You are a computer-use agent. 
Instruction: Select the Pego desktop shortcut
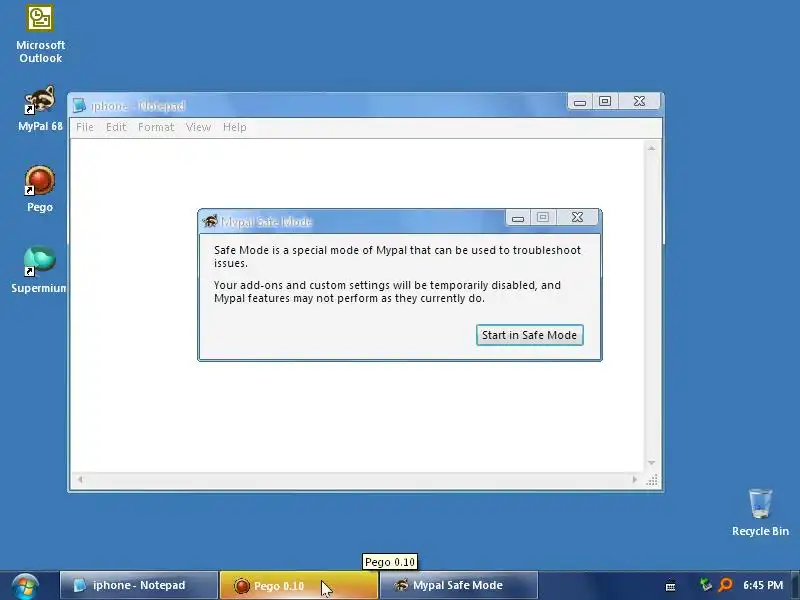(x=40, y=189)
